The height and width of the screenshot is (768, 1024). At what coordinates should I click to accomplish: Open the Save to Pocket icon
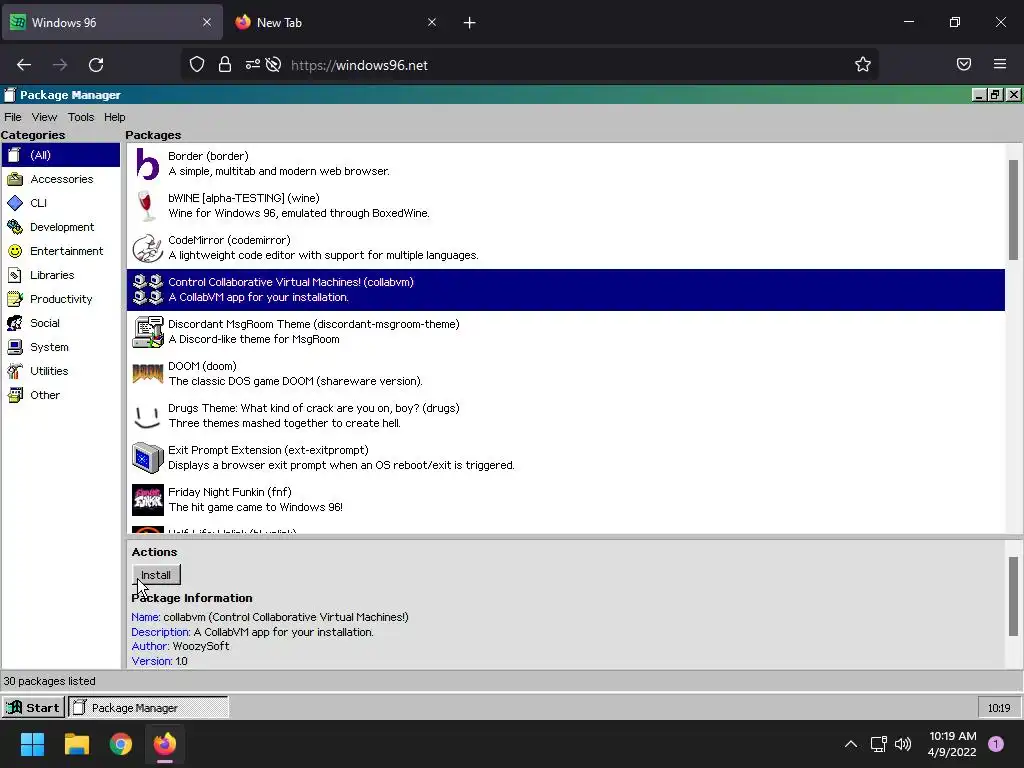point(964,64)
